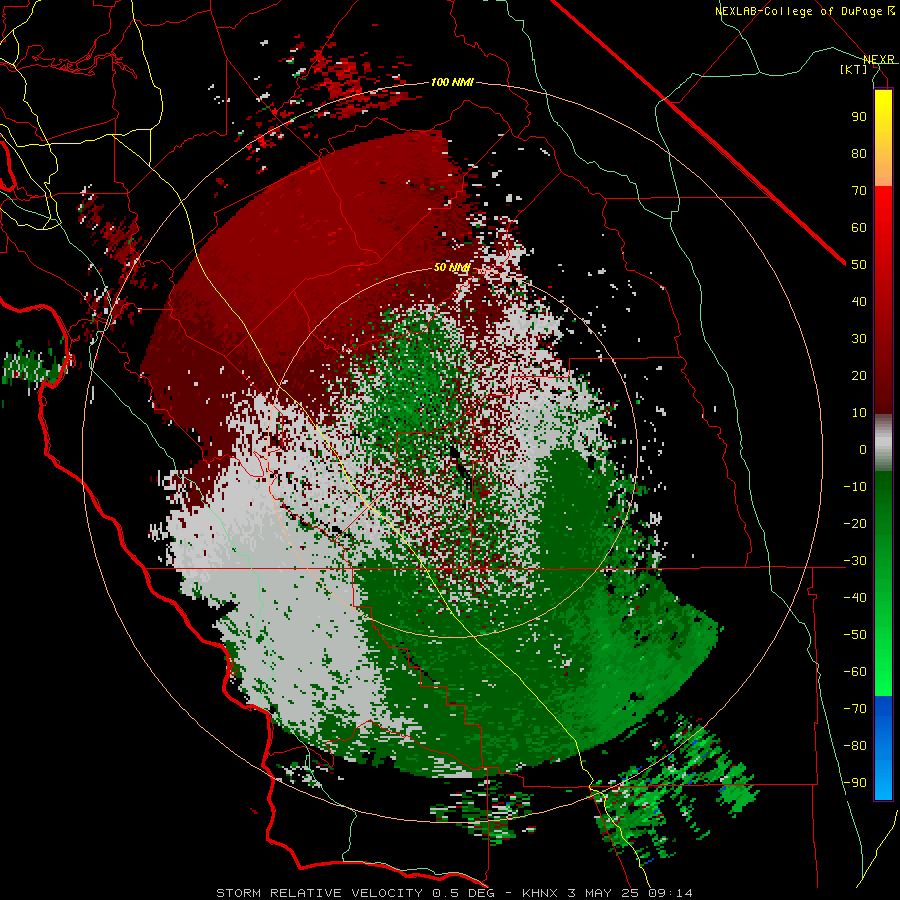
Task: Click the 0 value on the velocity scale
Action: click(x=863, y=450)
